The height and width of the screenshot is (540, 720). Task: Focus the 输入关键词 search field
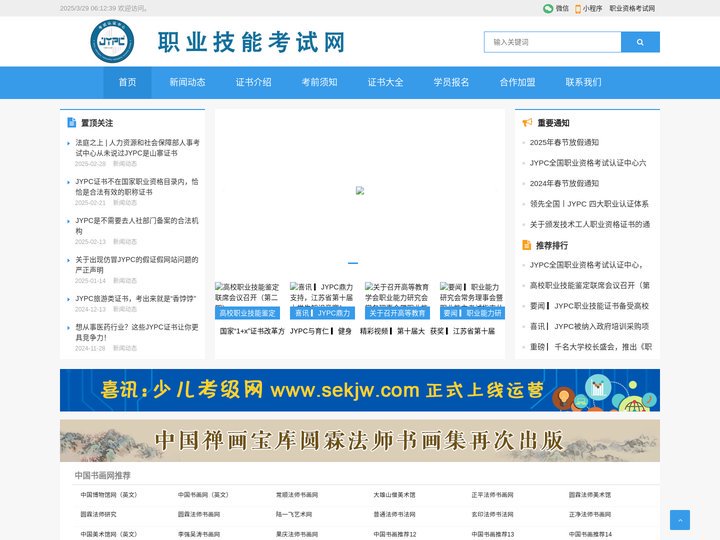coord(552,42)
